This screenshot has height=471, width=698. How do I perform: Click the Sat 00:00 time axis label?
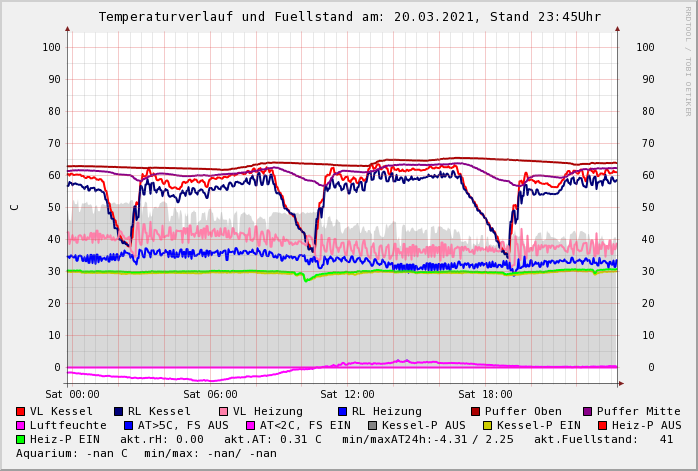pos(72,394)
